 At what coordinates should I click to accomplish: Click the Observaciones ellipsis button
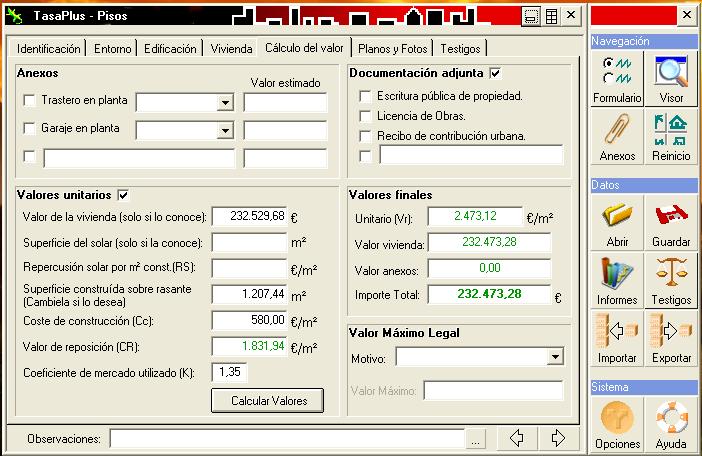tap(475, 439)
